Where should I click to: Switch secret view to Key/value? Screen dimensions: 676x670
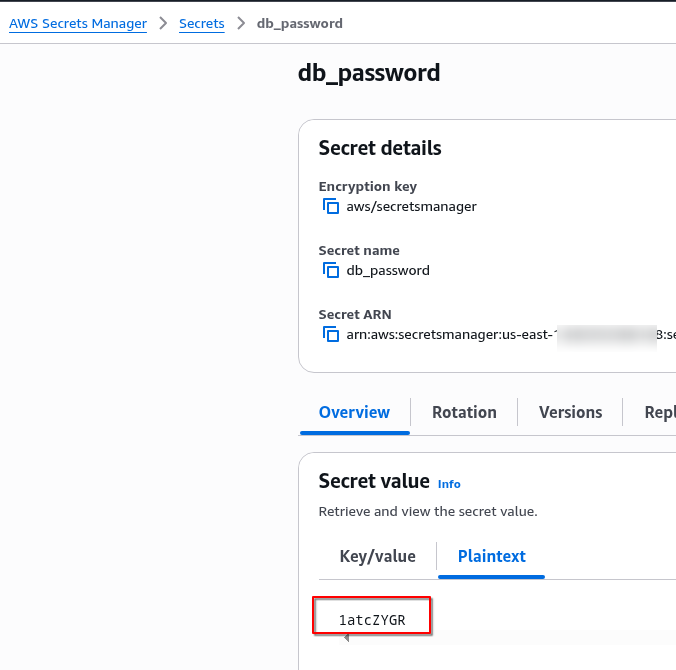click(378, 556)
